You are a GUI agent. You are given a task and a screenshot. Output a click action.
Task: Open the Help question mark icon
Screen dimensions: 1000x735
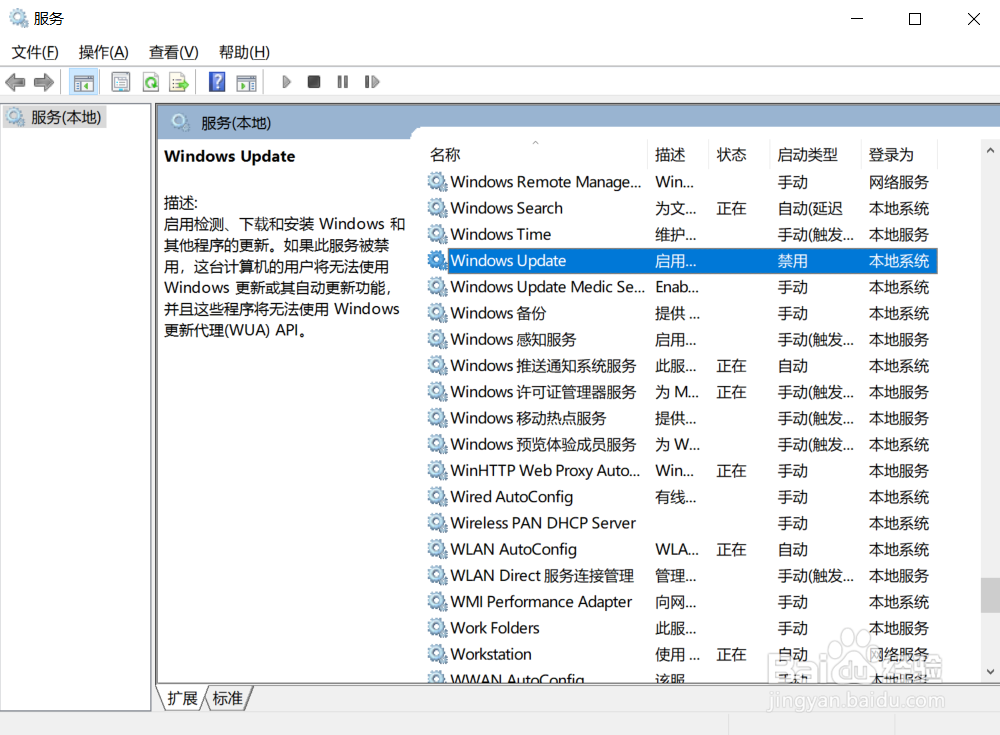tap(217, 82)
